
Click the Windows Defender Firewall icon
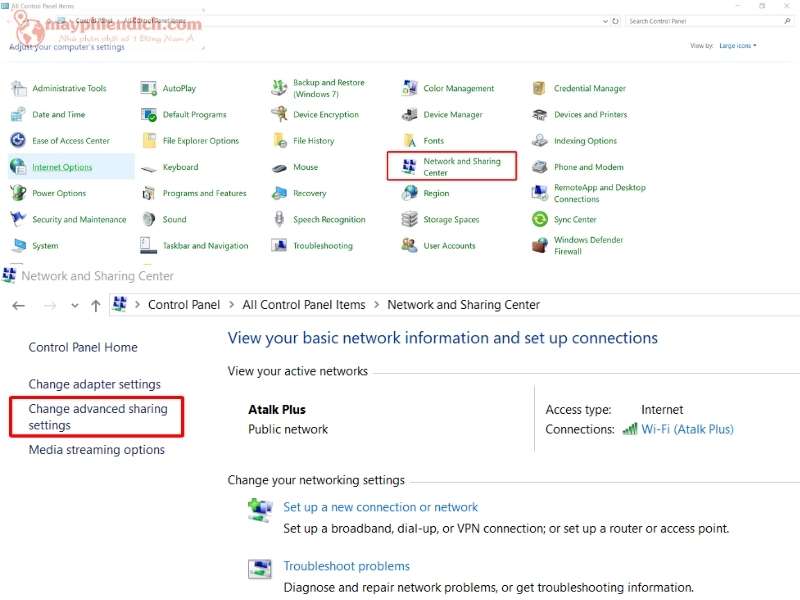(x=540, y=246)
